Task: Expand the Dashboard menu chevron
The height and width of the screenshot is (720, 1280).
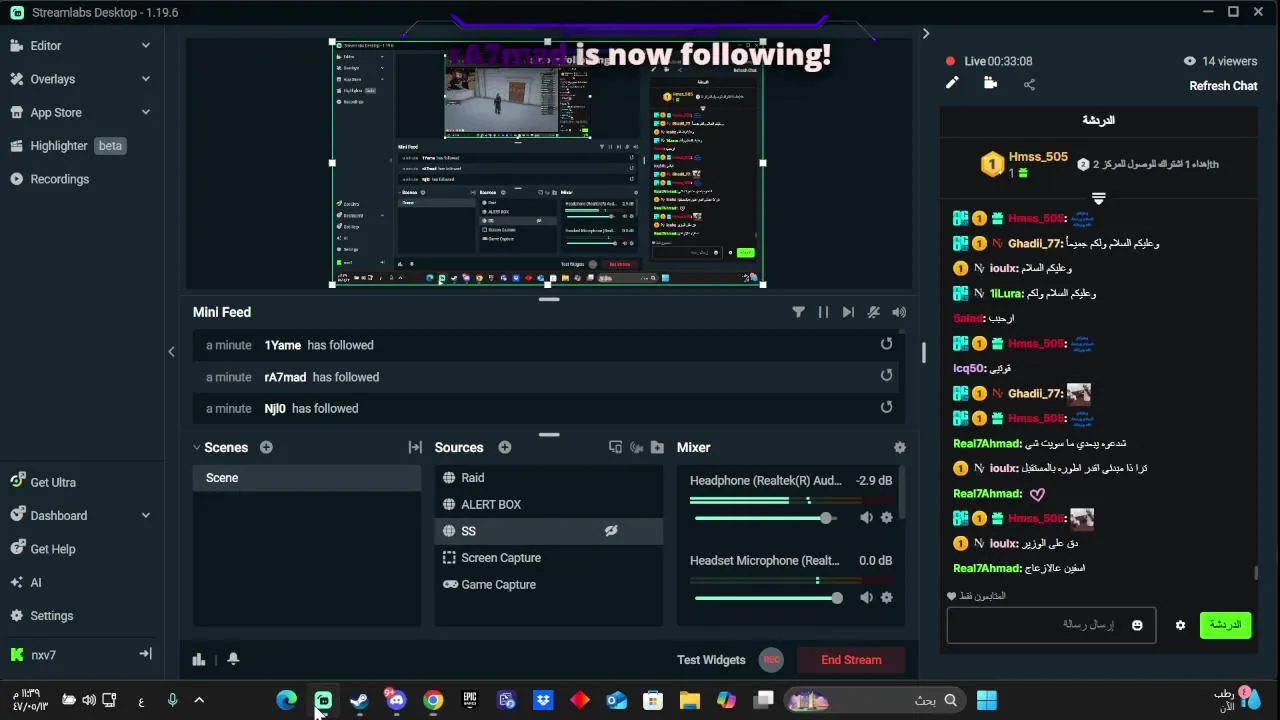Action: (x=146, y=515)
